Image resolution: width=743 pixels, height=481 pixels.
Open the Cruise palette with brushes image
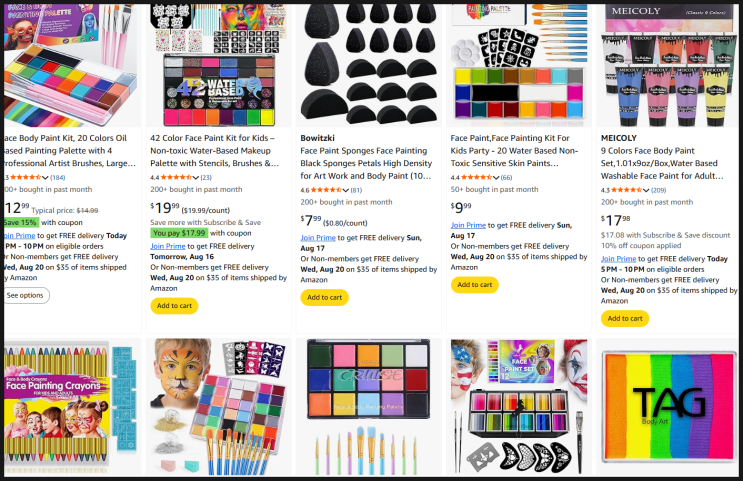[369, 407]
